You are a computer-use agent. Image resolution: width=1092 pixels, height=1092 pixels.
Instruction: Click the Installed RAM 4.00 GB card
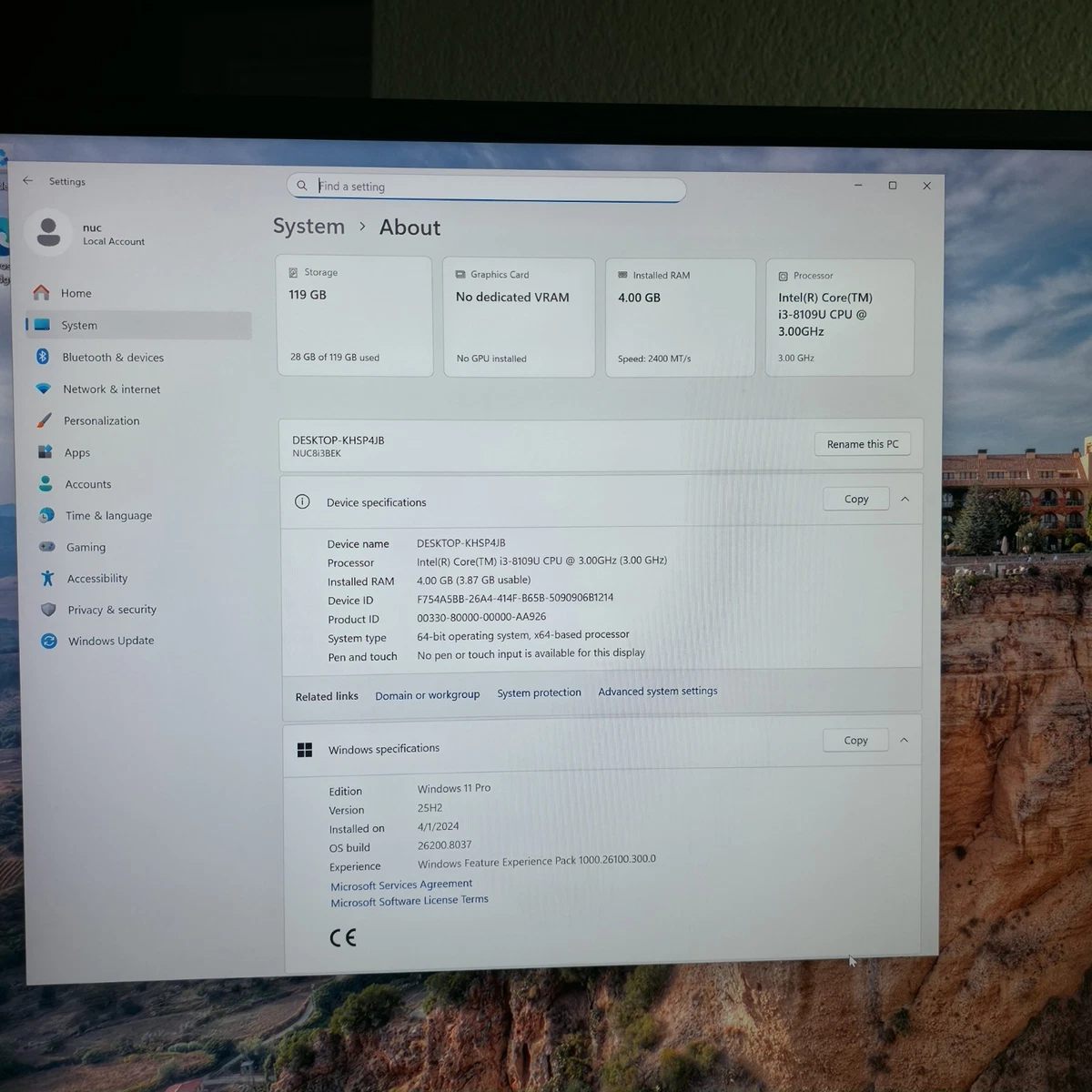tap(680, 318)
